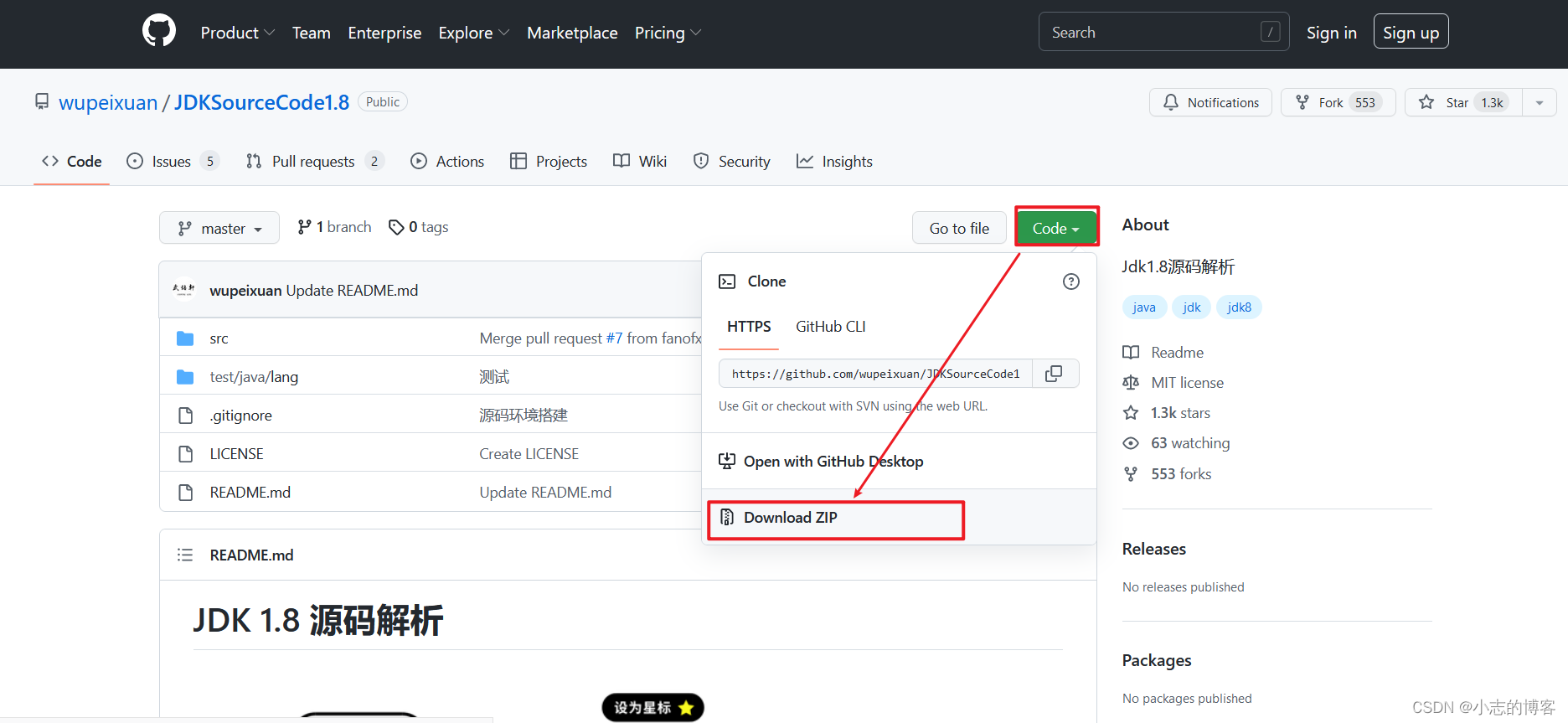Star the repository

(1462, 102)
